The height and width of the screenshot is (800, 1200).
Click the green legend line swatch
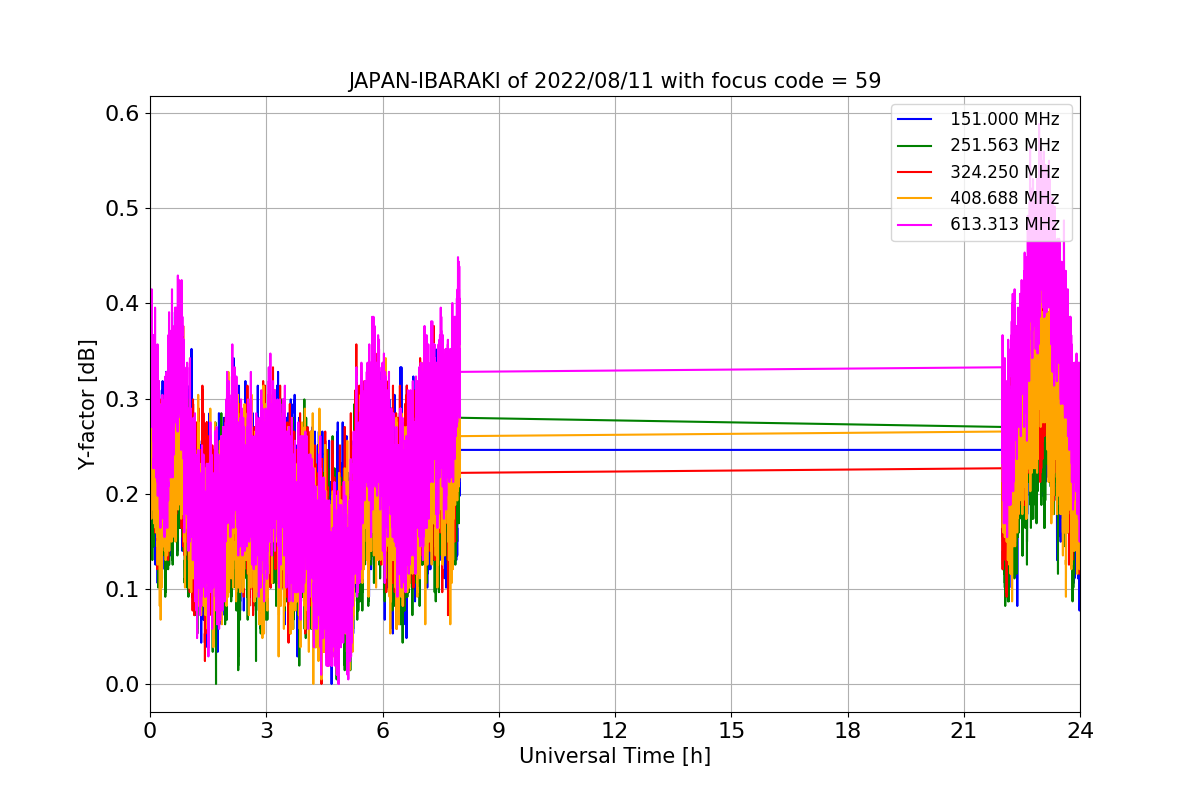click(915, 146)
